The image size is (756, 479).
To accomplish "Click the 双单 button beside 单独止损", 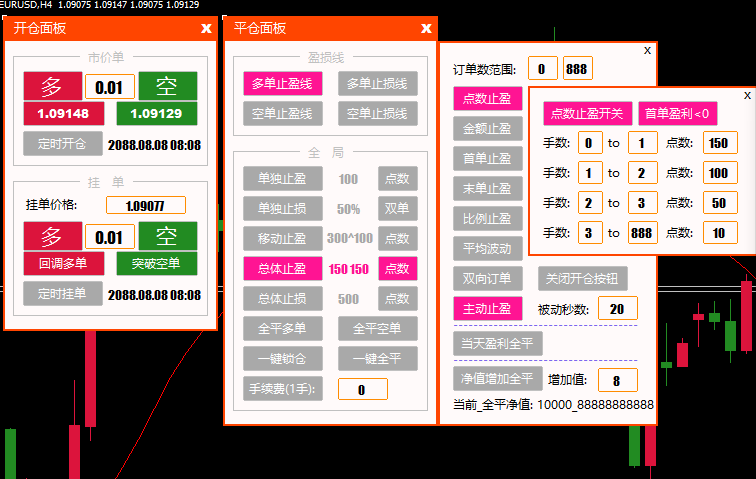I will 398,208.
